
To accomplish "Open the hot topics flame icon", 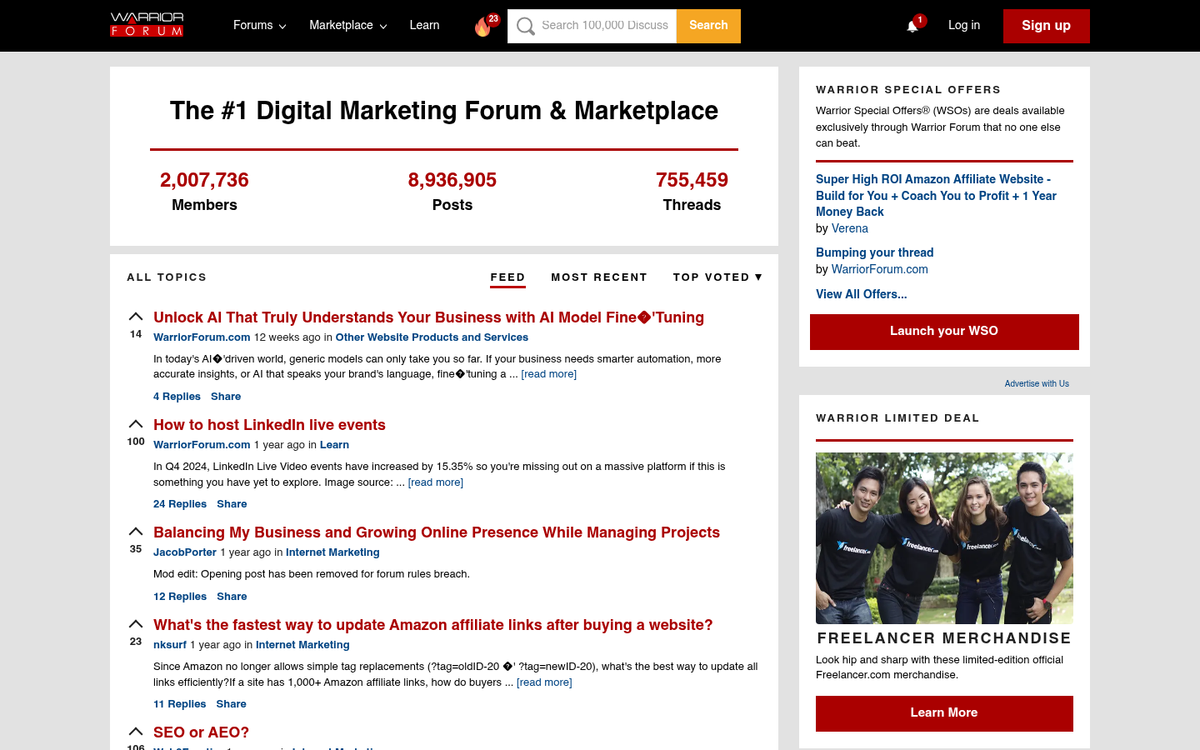I will click(x=480, y=26).
